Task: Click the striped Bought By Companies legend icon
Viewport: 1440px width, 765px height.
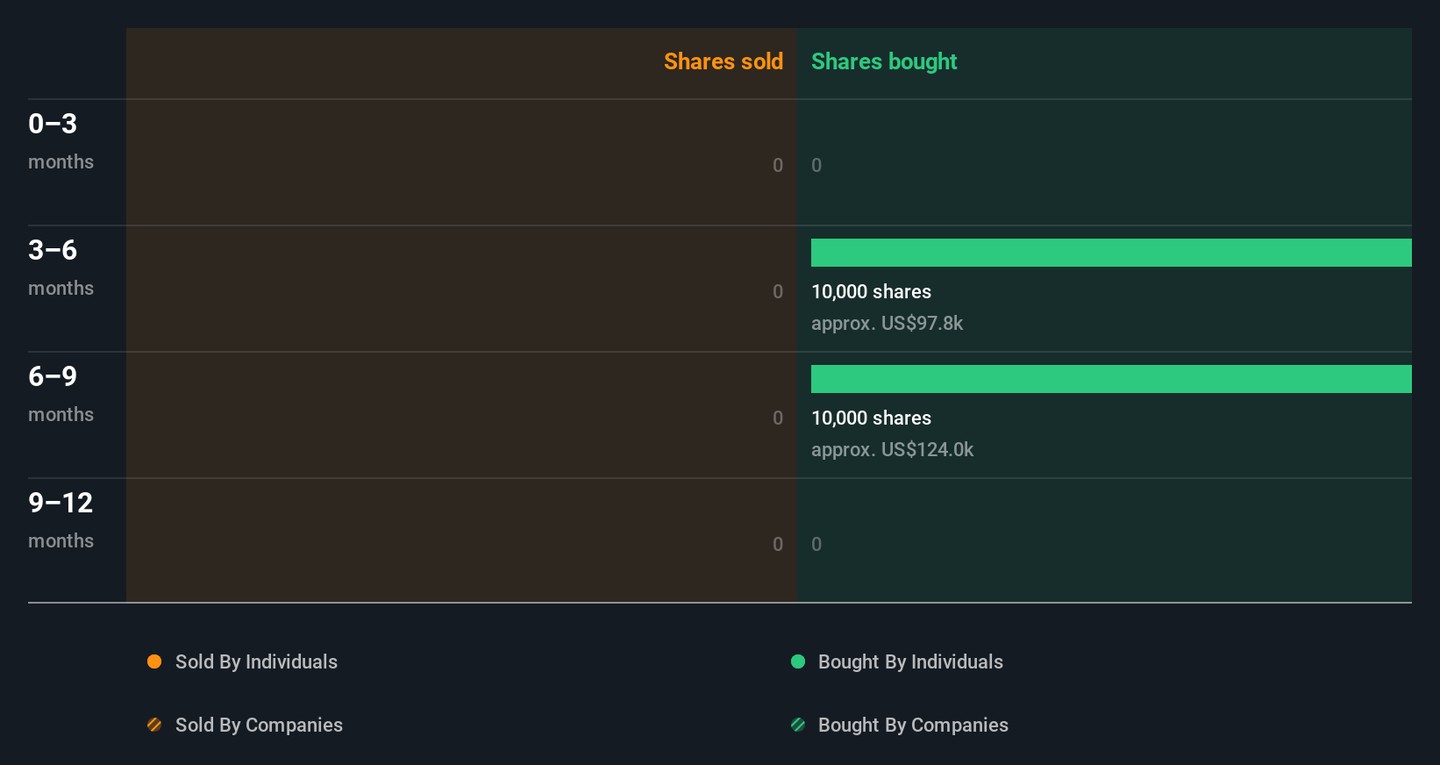Action: coord(798,725)
